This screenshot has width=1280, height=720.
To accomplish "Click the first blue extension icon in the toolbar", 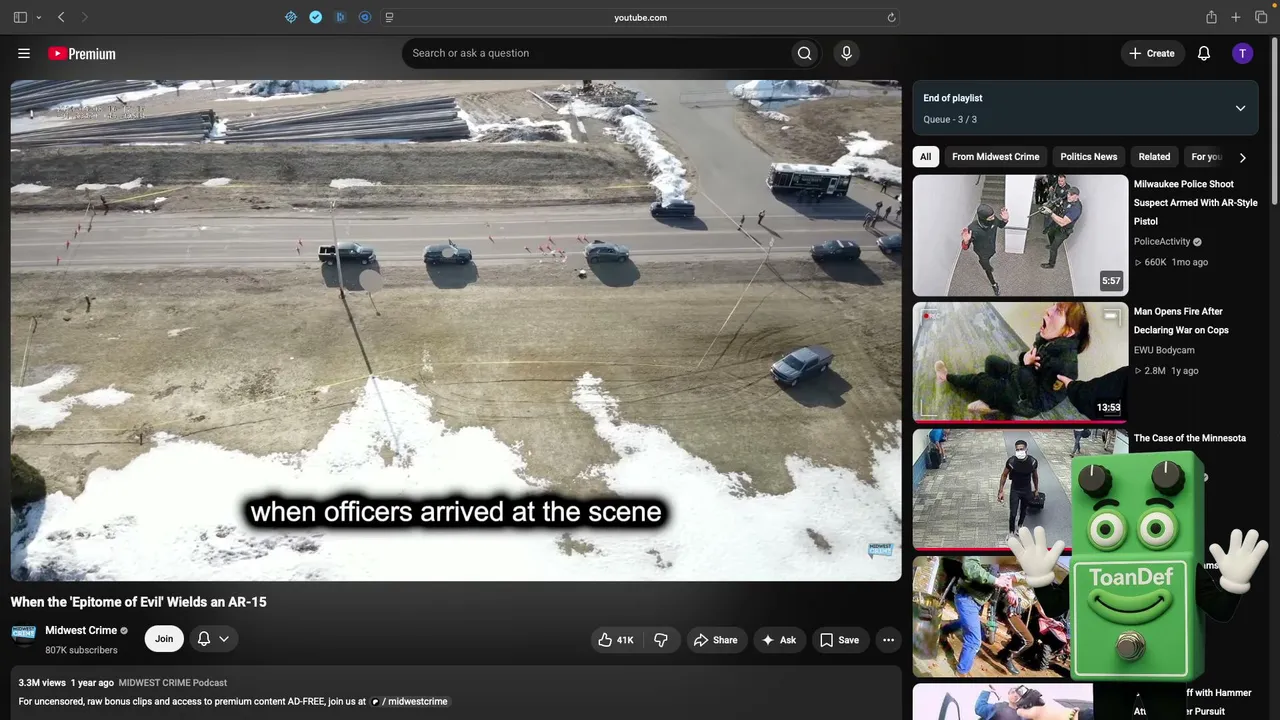I will click(291, 17).
